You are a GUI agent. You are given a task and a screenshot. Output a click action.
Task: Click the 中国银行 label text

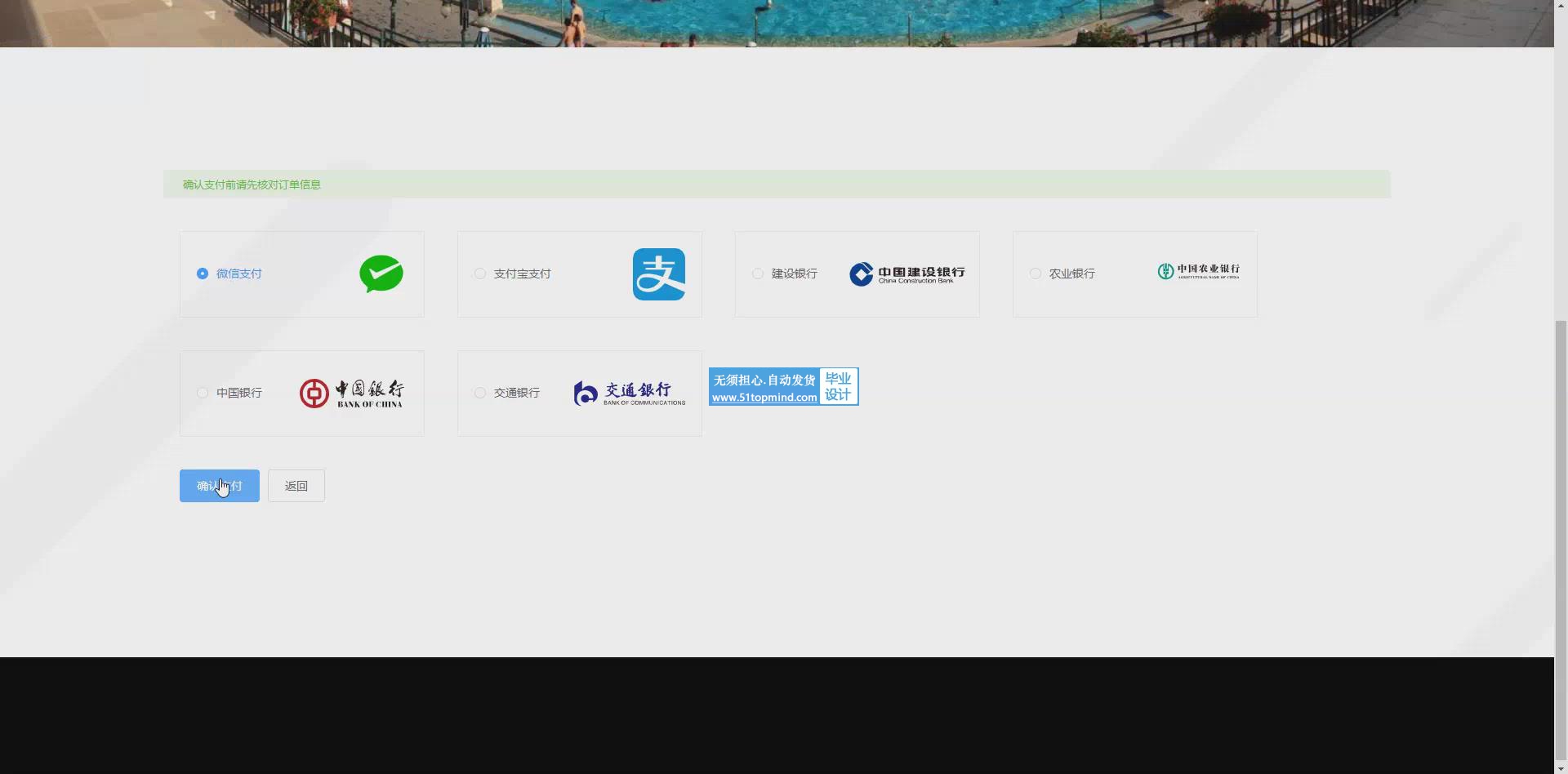239,393
